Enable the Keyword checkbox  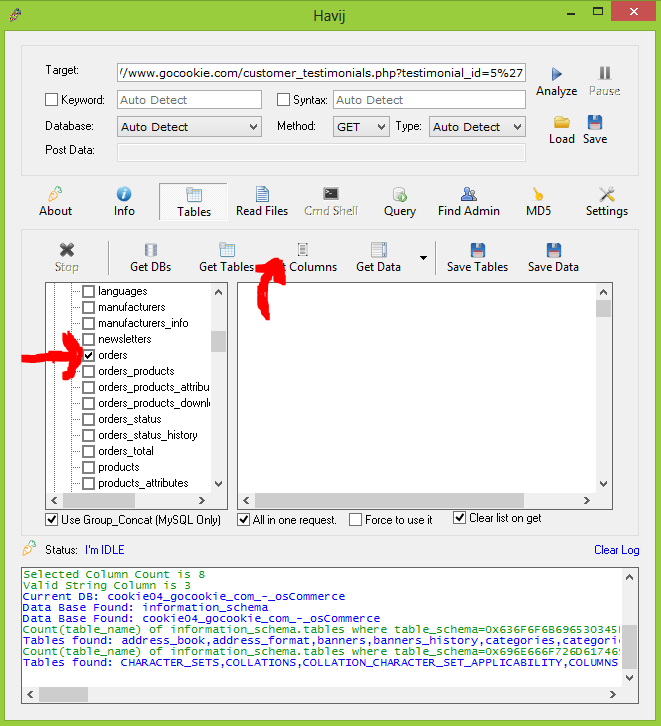point(51,100)
